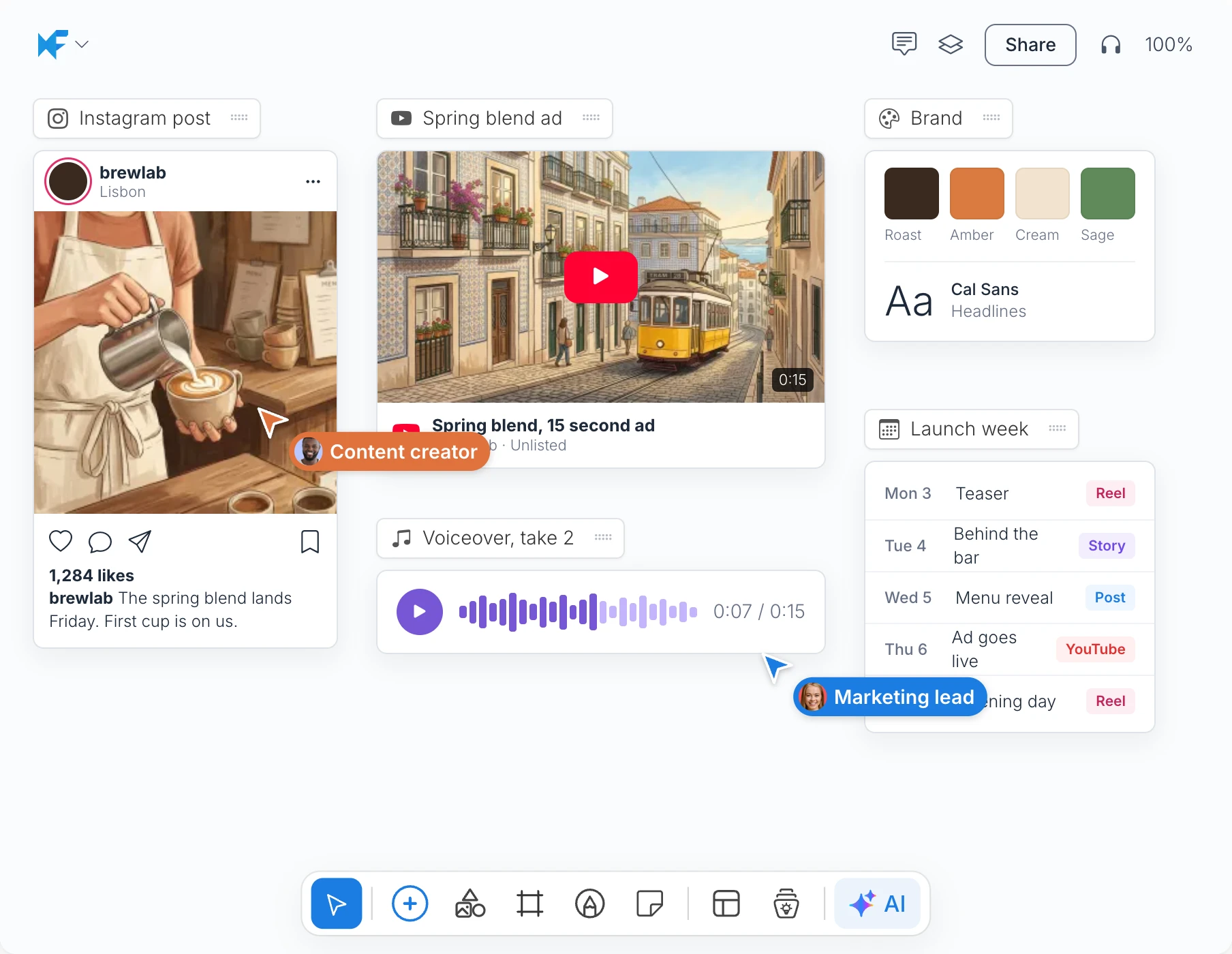
Task: Click the Cal Sans Headlines font entry
Action: [1010, 301]
